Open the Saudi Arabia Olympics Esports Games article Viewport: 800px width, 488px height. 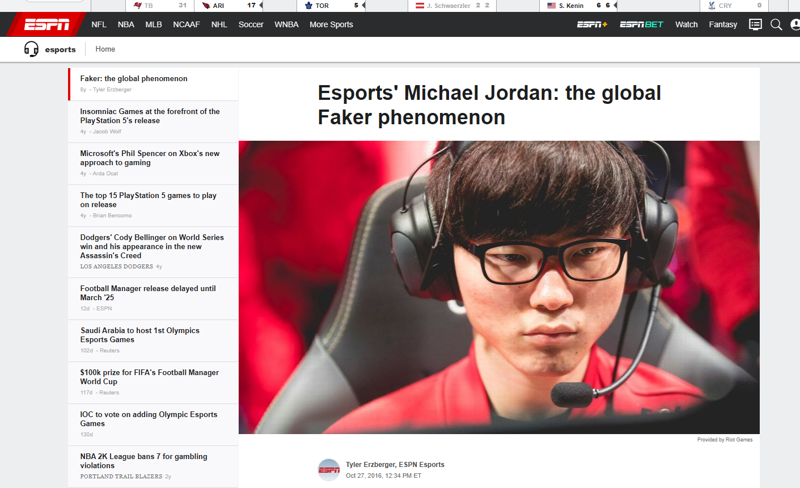click(140, 335)
